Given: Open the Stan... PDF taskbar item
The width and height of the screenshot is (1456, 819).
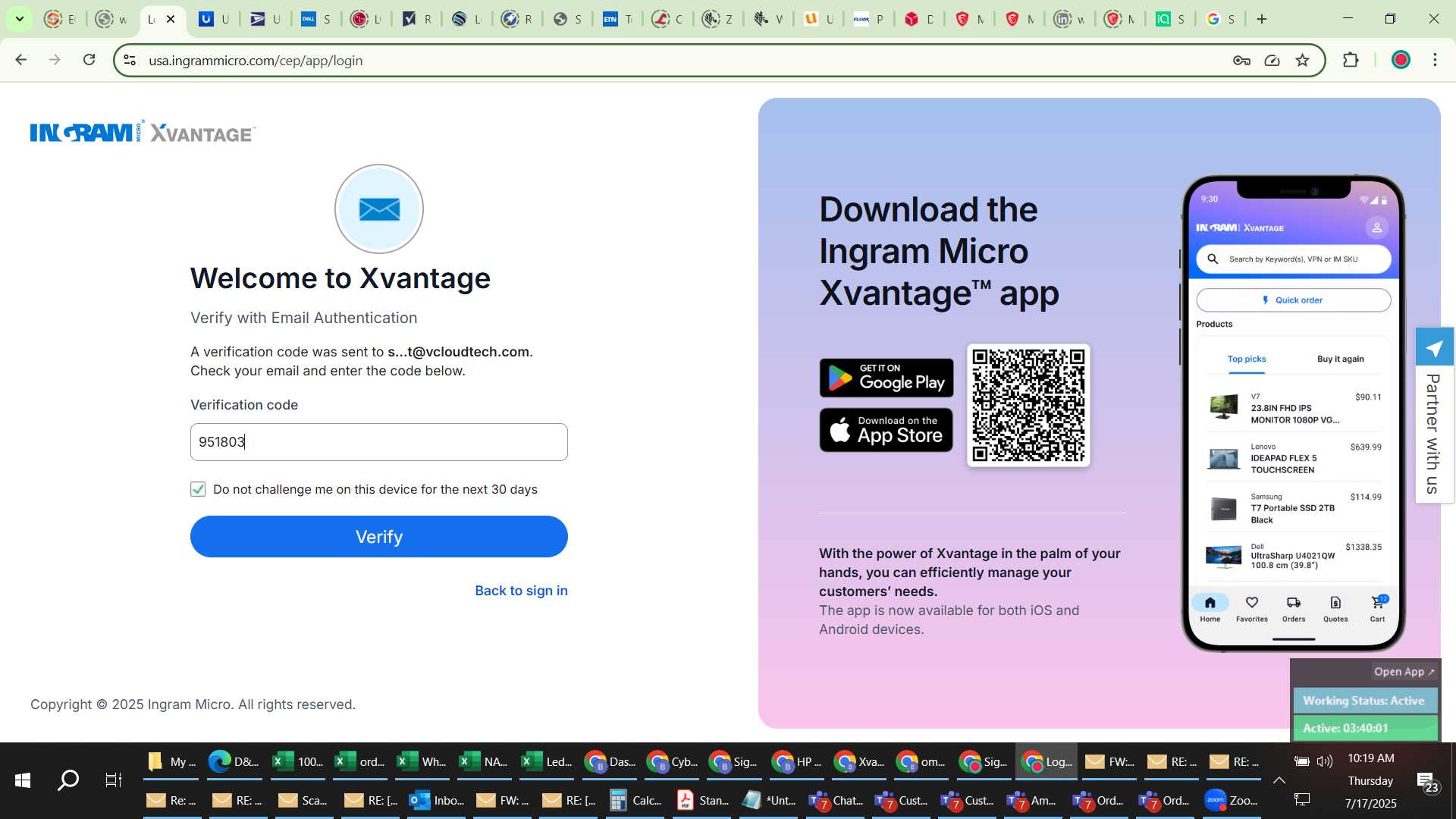Looking at the screenshot, I should [703, 800].
